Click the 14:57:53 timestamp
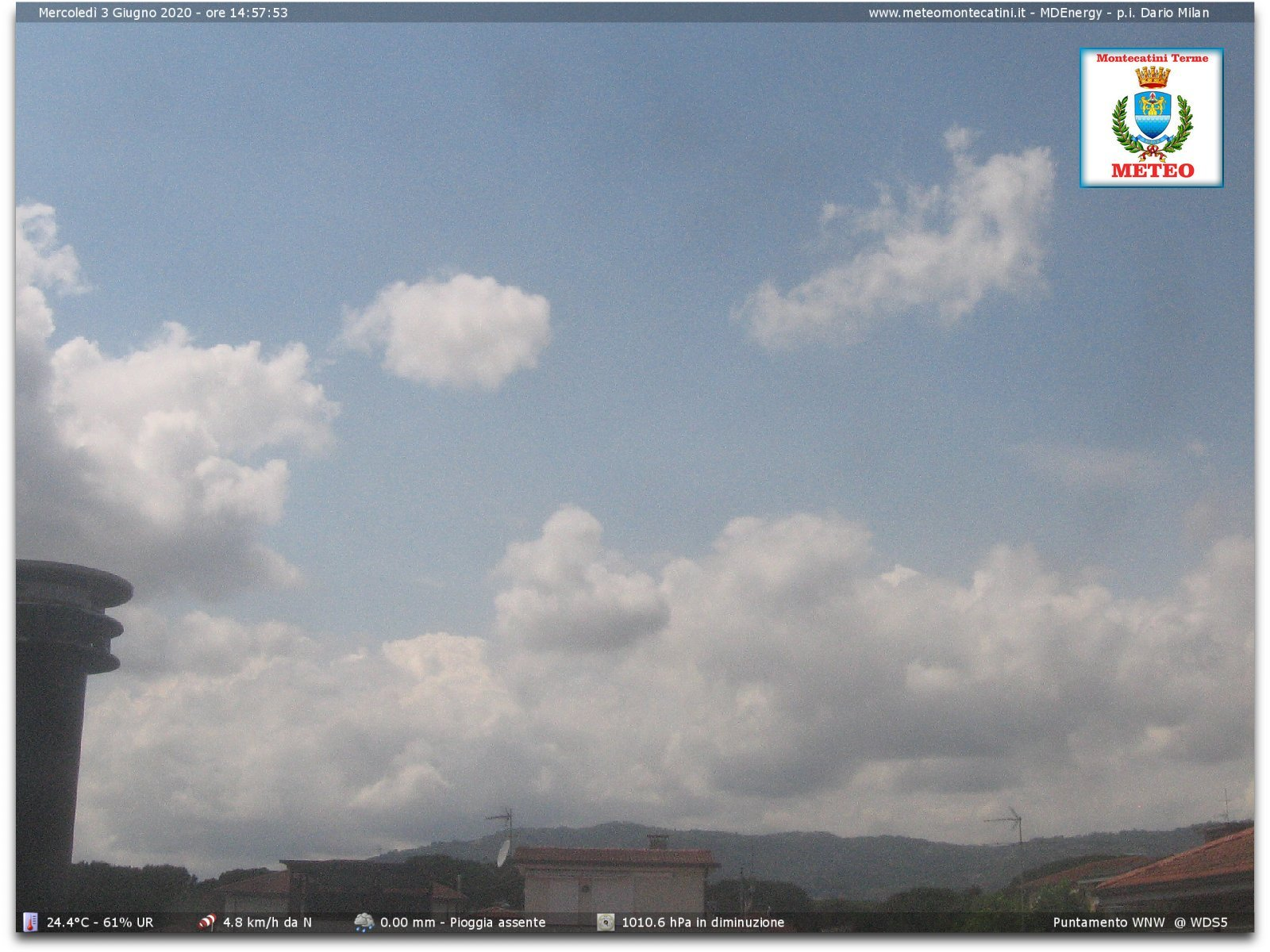Screen dimensions: 1270x952 point(259,13)
